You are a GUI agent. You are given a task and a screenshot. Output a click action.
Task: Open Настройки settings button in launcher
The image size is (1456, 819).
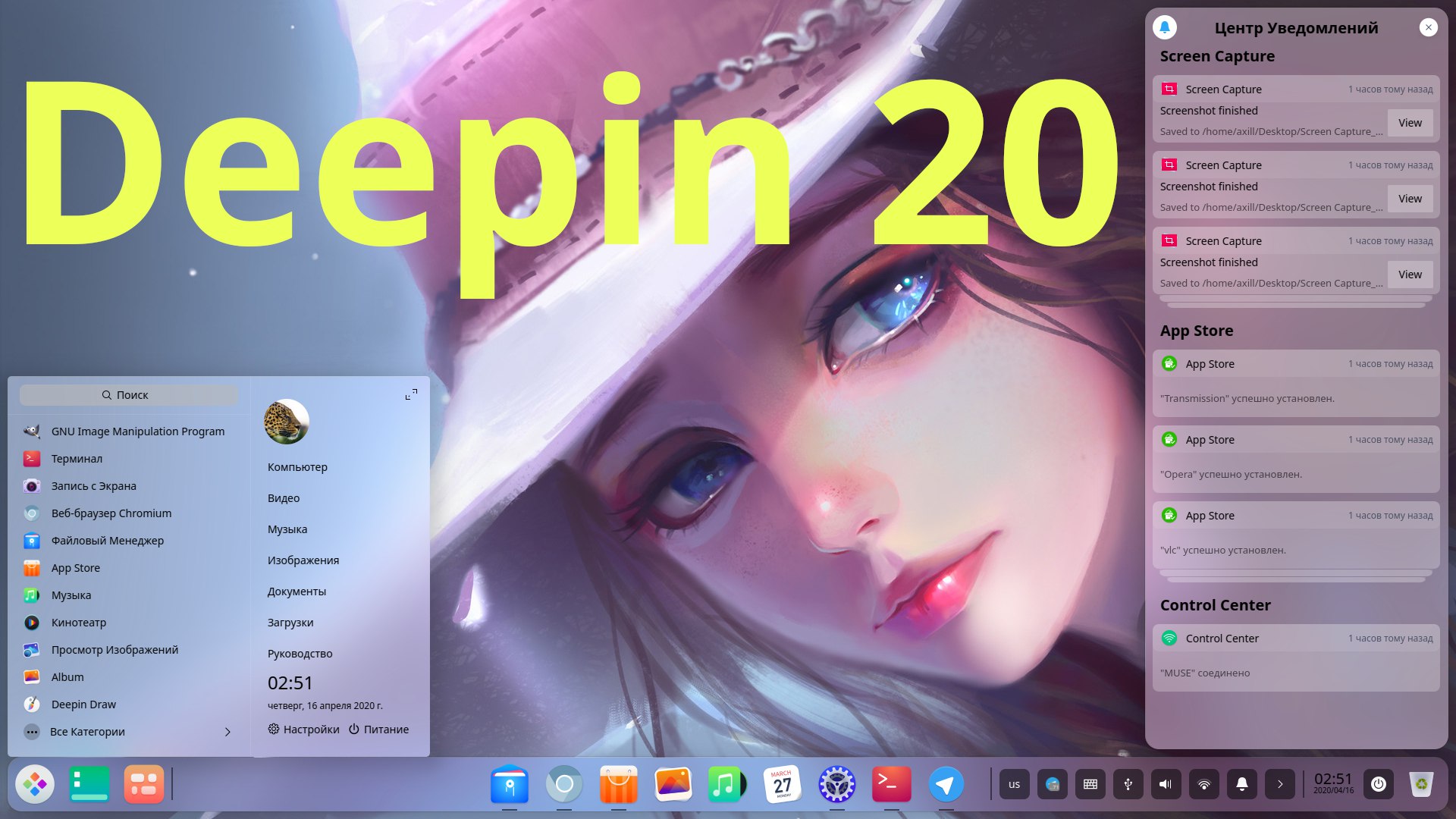tap(303, 730)
